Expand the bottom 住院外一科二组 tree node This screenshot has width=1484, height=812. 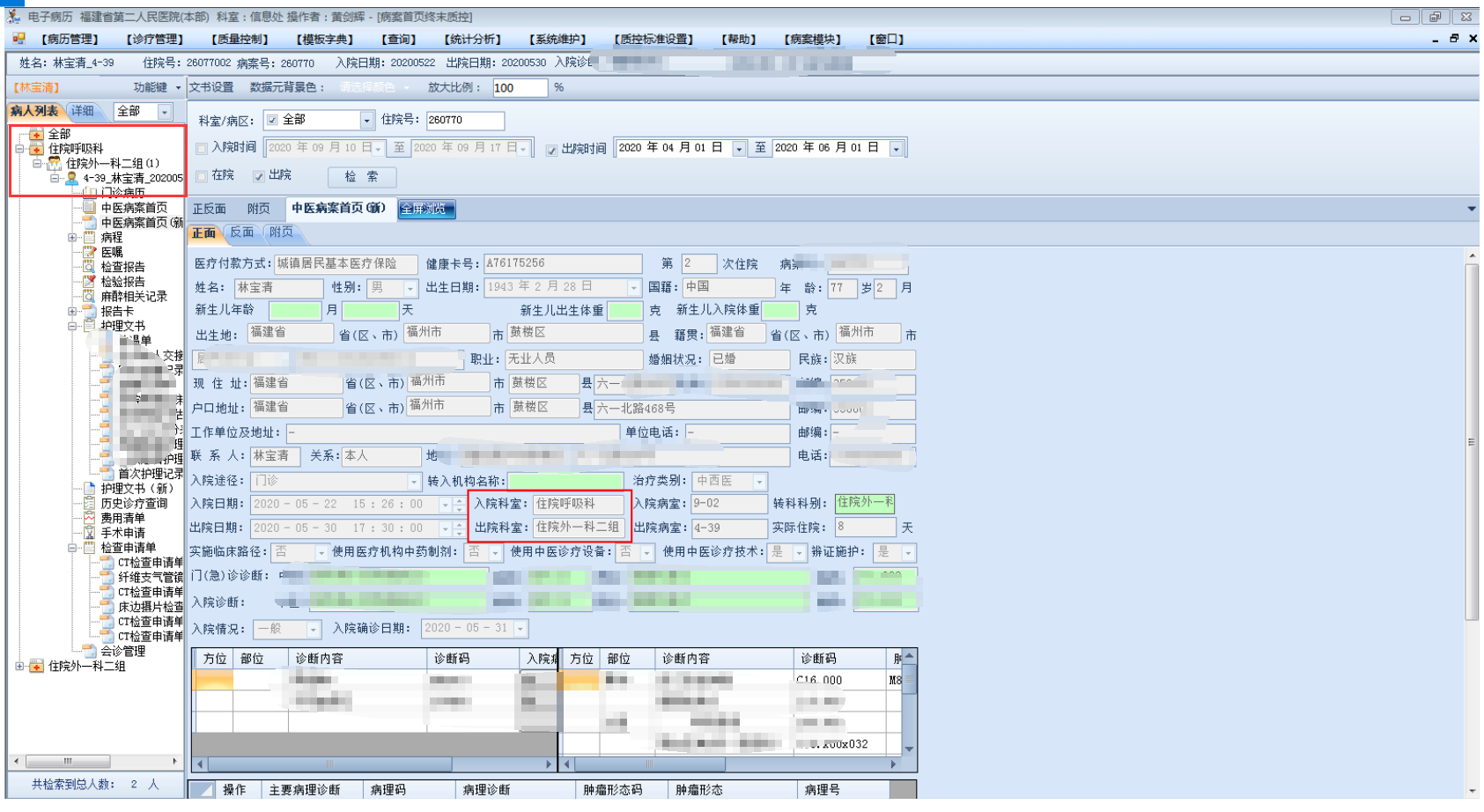pos(20,666)
